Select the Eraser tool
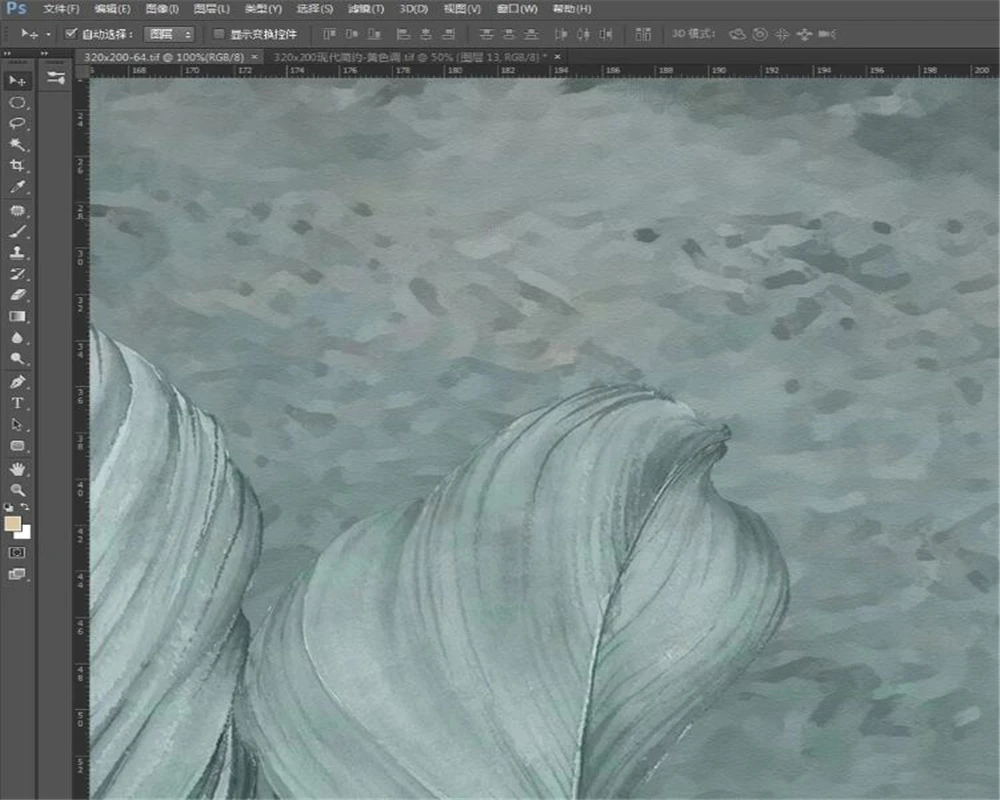This screenshot has height=800, width=1000. [17, 295]
